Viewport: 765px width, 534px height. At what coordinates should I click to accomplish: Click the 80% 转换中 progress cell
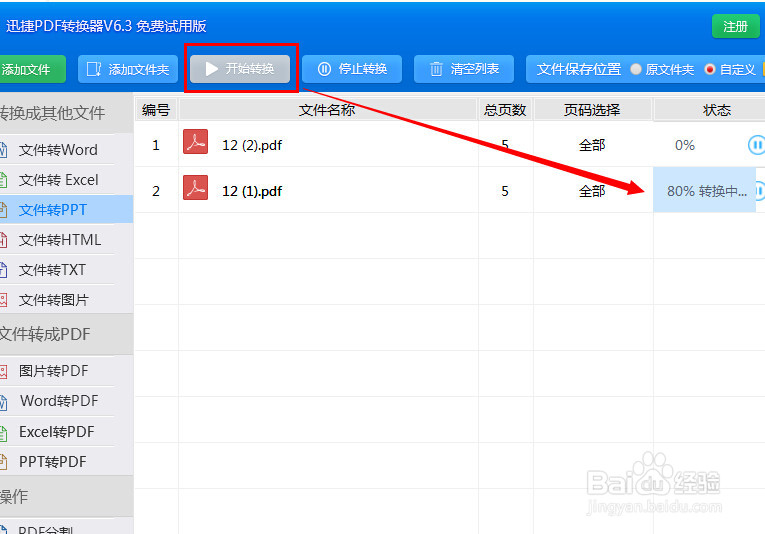pyautogui.click(x=705, y=190)
